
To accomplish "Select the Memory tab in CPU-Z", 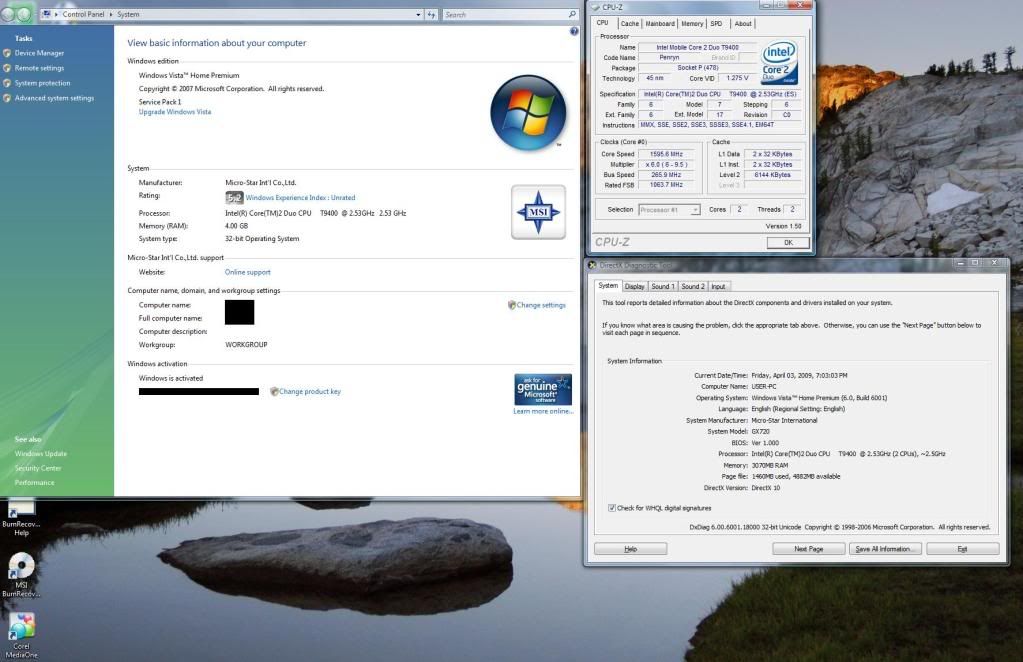I will click(x=692, y=23).
